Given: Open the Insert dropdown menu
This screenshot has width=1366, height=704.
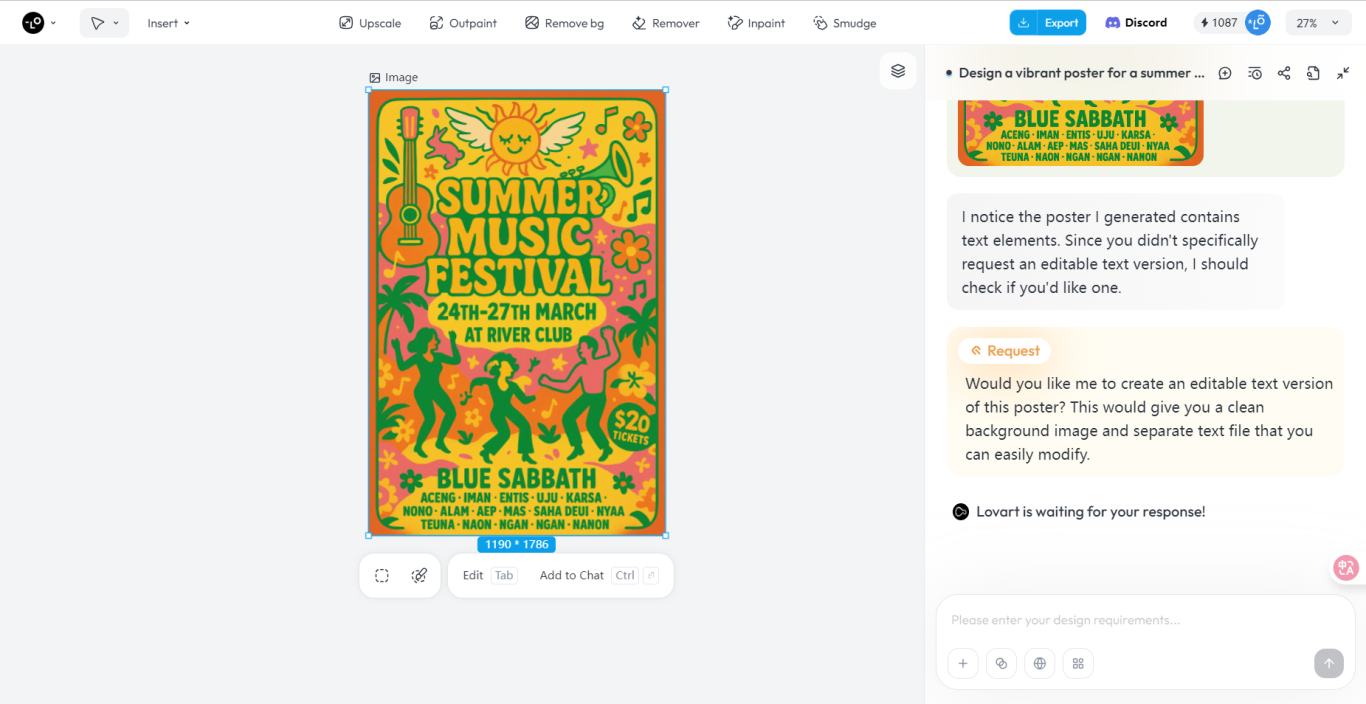Looking at the screenshot, I should click(168, 23).
